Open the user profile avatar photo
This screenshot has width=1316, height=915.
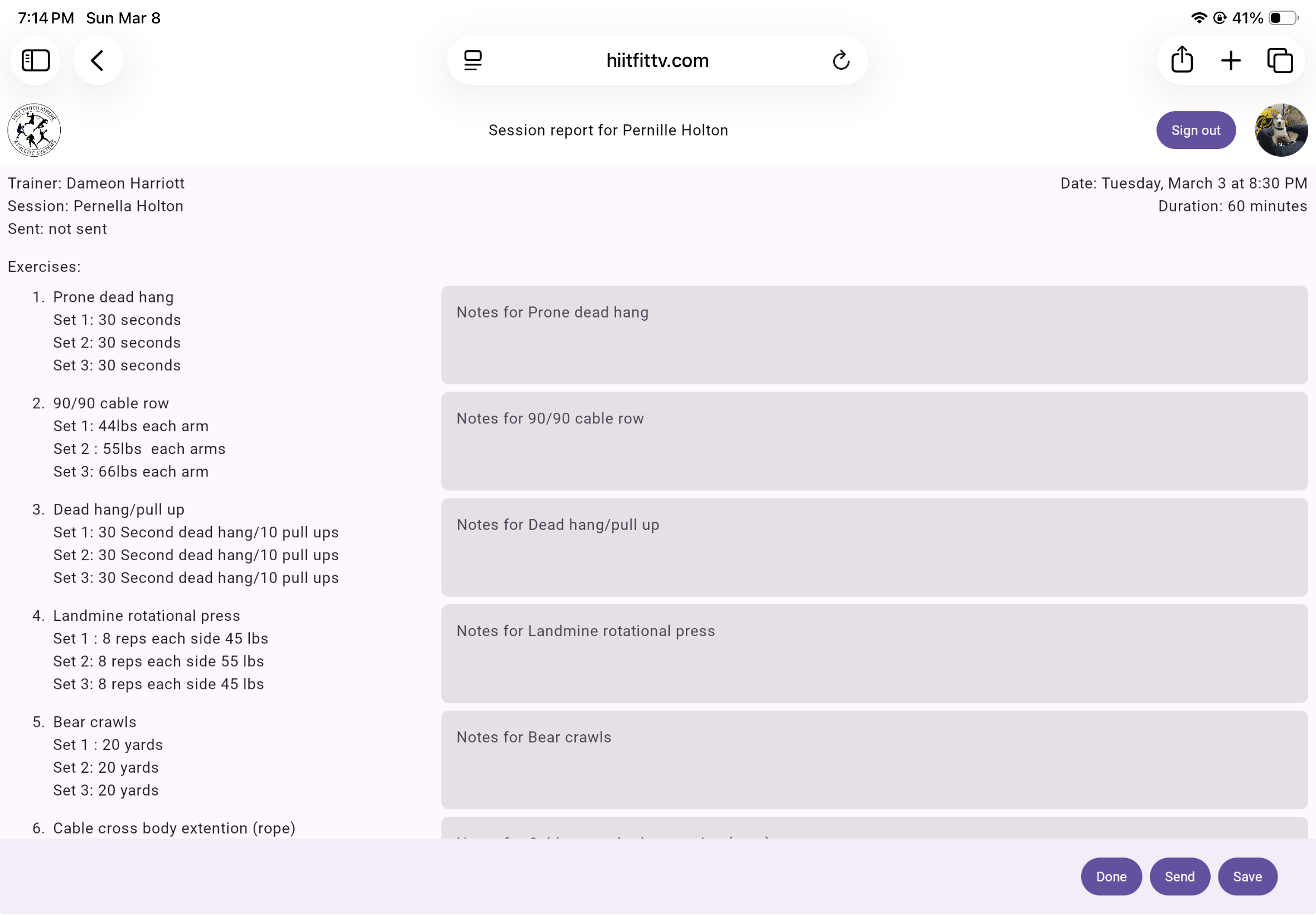[x=1281, y=130]
